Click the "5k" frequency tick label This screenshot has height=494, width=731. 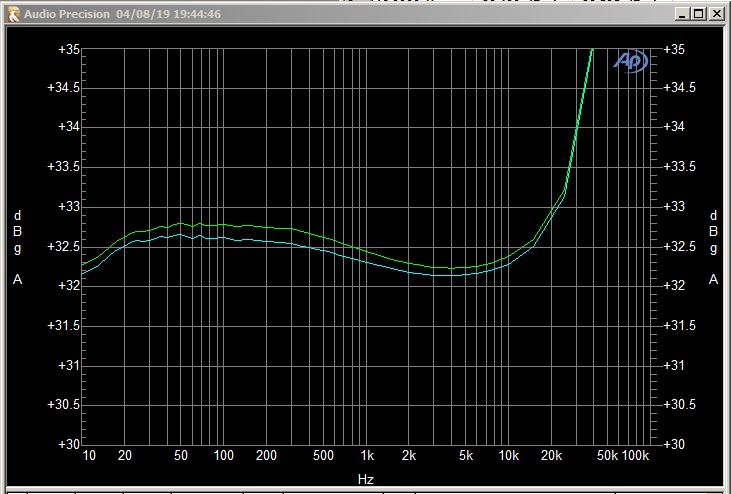pyautogui.click(x=466, y=455)
